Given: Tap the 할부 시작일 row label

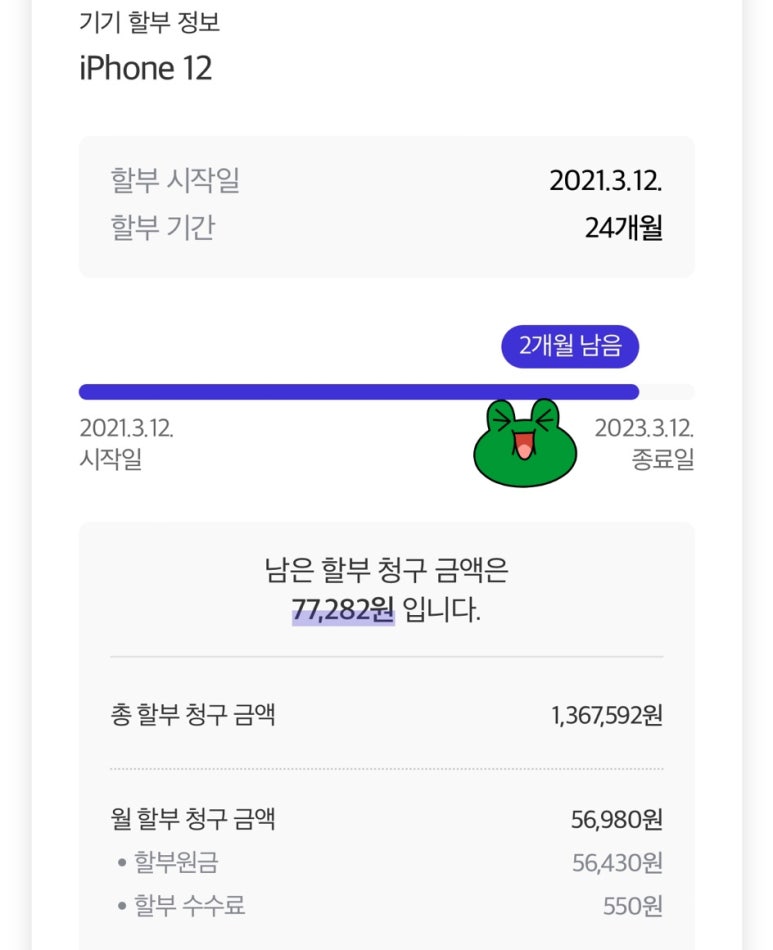Looking at the screenshot, I should click(x=175, y=180).
